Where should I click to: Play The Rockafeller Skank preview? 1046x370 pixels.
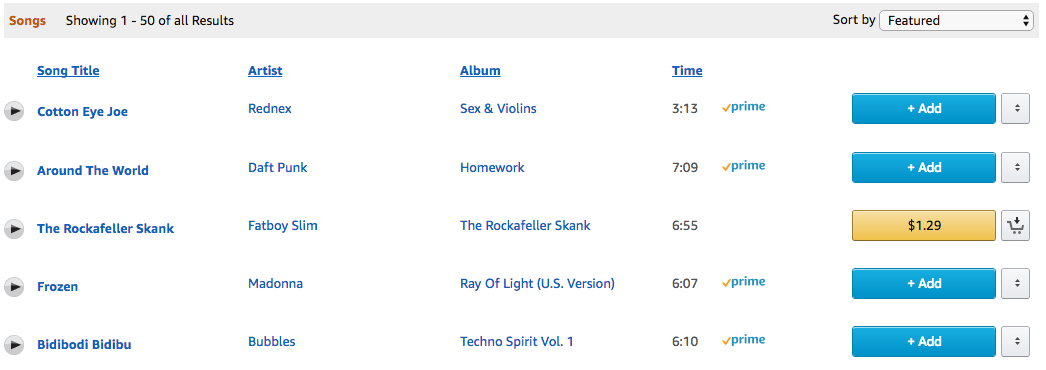[14, 229]
